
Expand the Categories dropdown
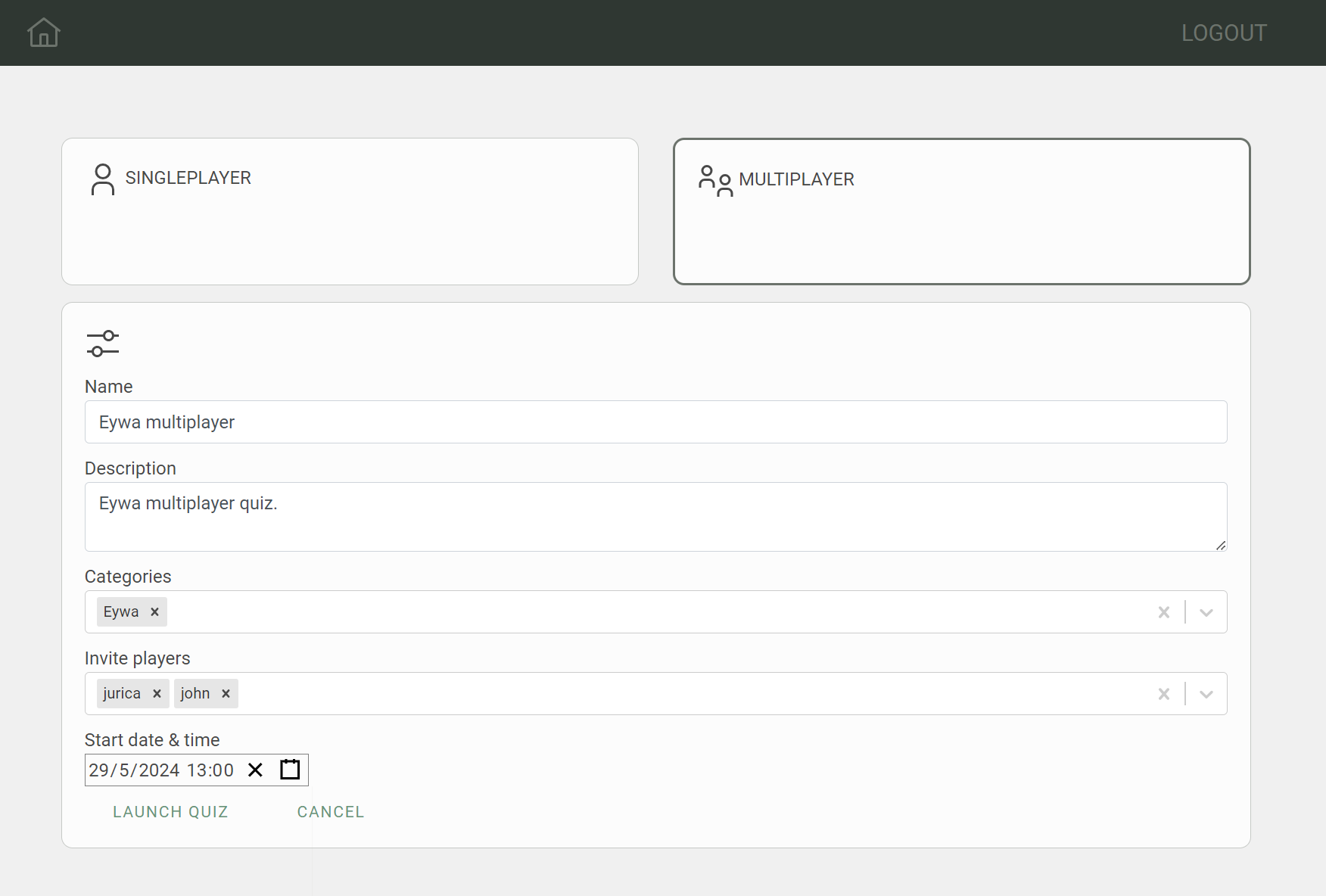coord(1206,612)
